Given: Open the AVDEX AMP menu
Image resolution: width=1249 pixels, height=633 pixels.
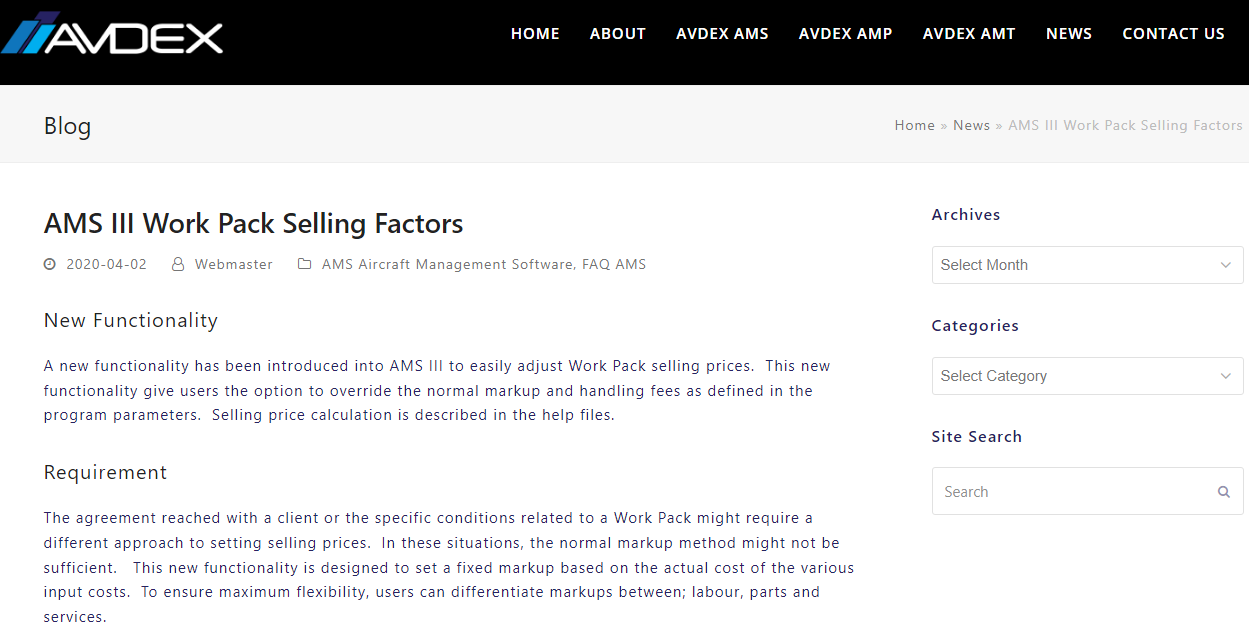Looking at the screenshot, I should [x=845, y=34].
